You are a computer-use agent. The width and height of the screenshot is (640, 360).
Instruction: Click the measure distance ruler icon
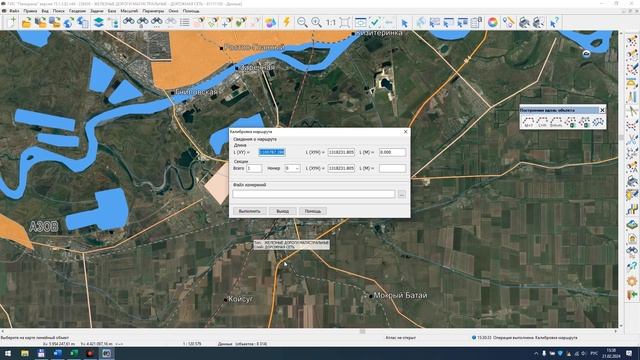[508, 22]
